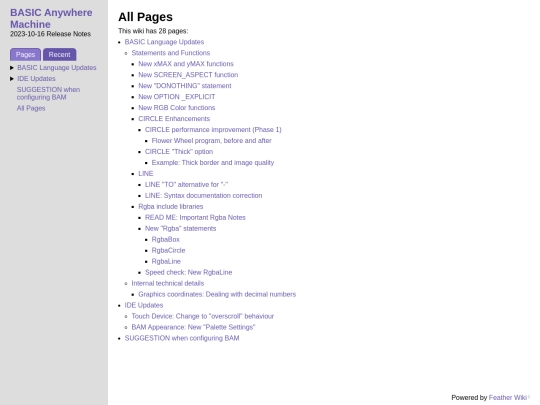Open sidebar SUGGESTION when configuring BAM
The image size is (540, 405).
tap(48, 93)
